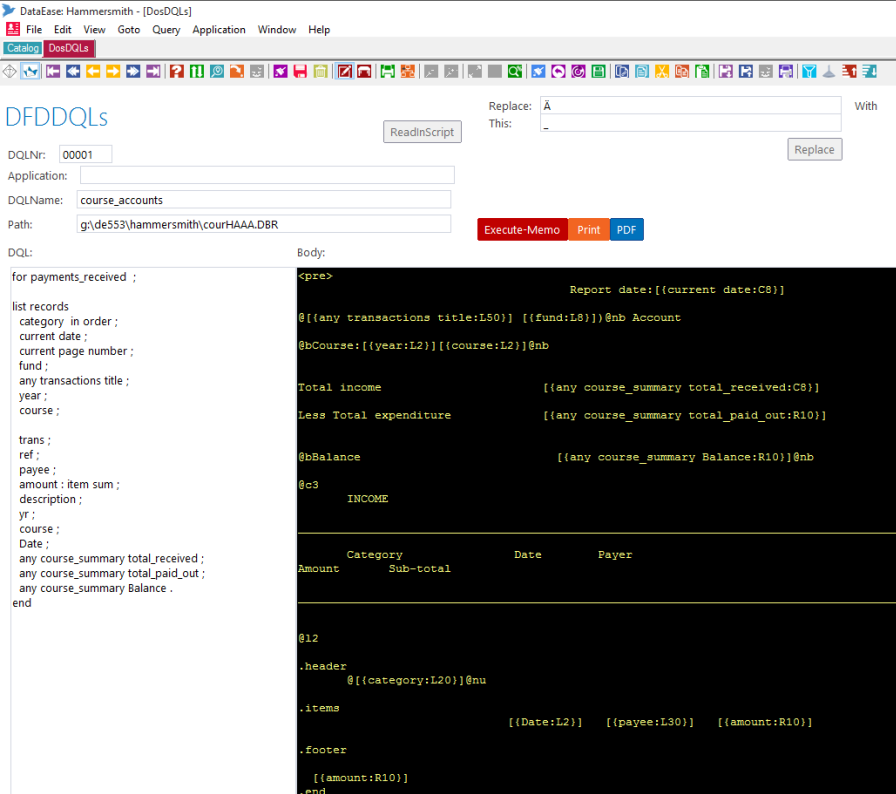Click the empty Application input field
Screen dimensions: 896x794
(x=267, y=175)
